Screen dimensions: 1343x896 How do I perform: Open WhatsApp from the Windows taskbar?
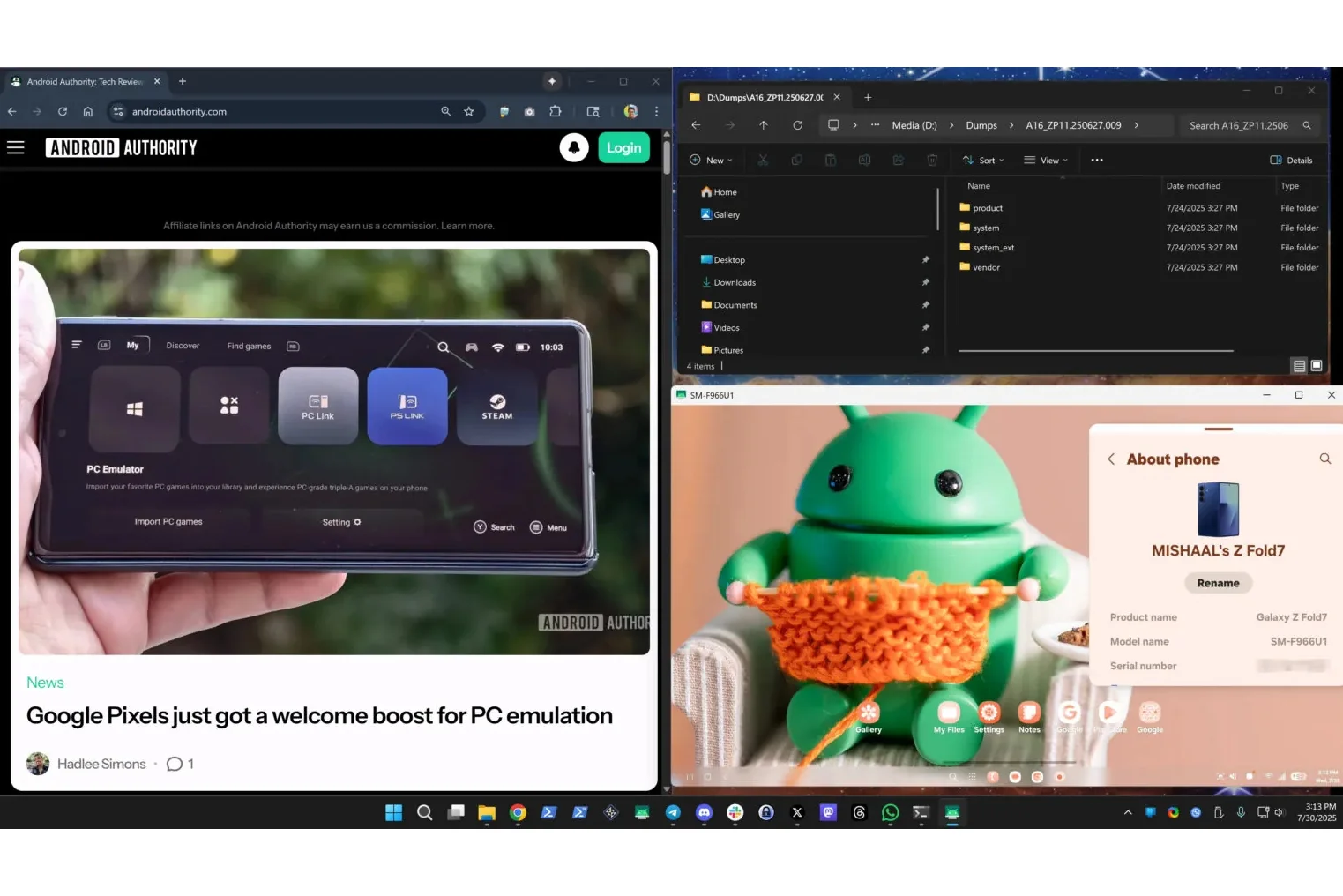[890, 812]
